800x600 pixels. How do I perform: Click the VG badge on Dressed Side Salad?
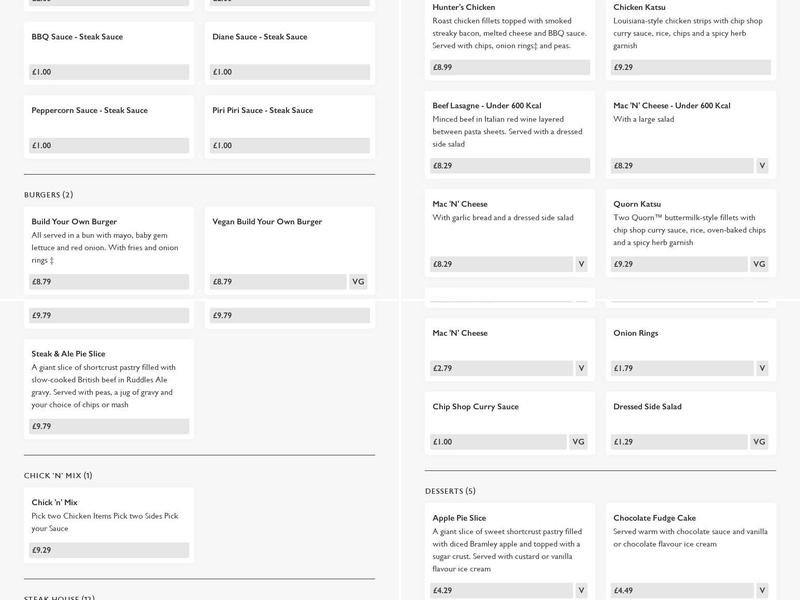pos(759,442)
